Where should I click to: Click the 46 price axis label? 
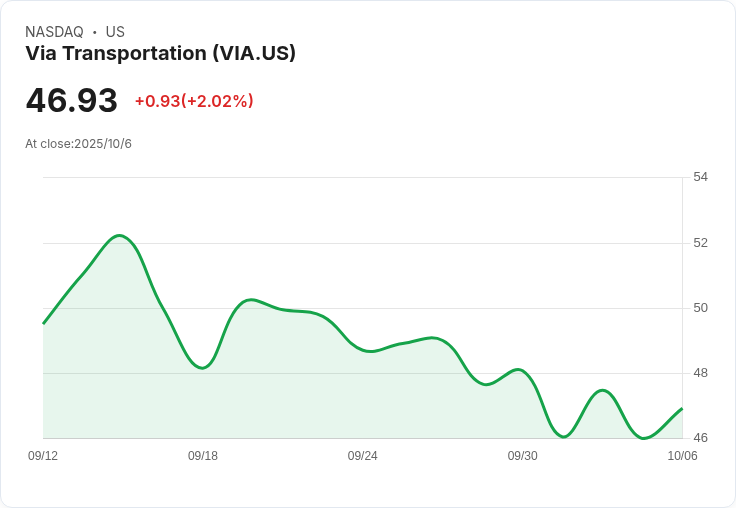(x=700, y=438)
